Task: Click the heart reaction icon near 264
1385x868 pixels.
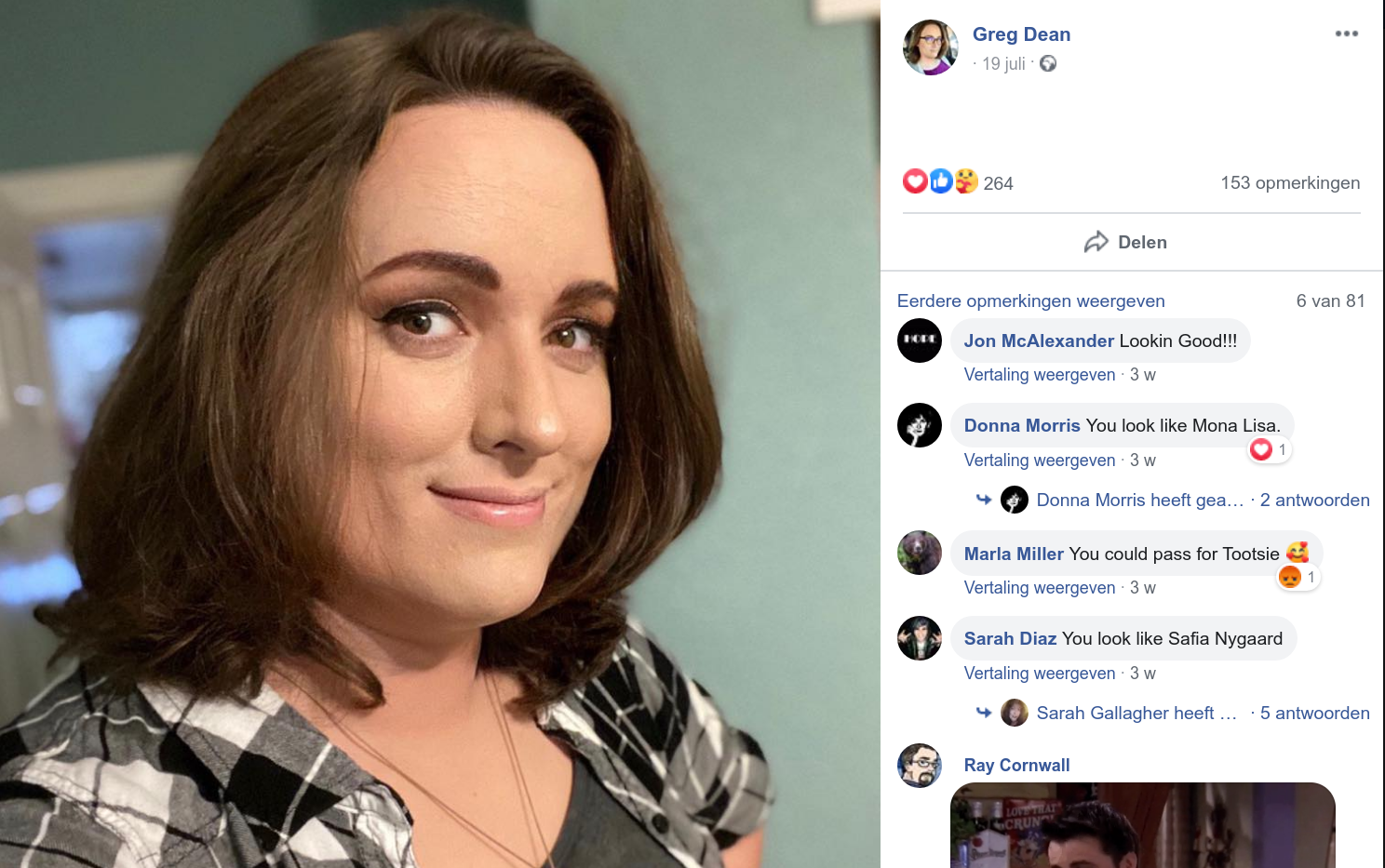Action: pos(915,180)
